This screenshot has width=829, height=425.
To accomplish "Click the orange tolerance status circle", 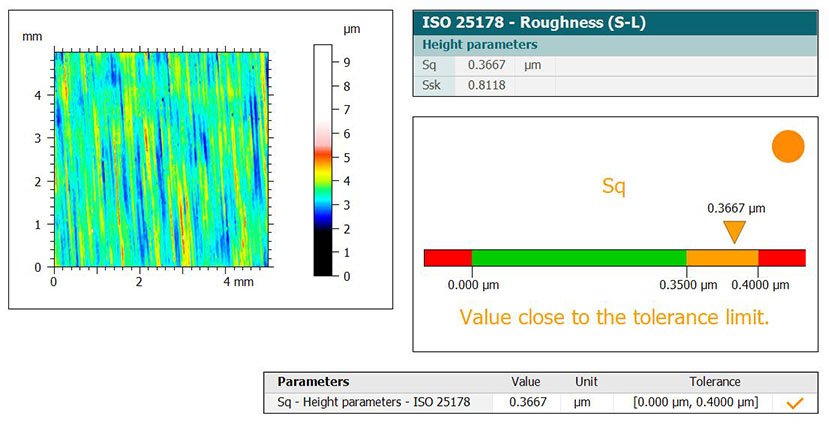I will [788, 146].
